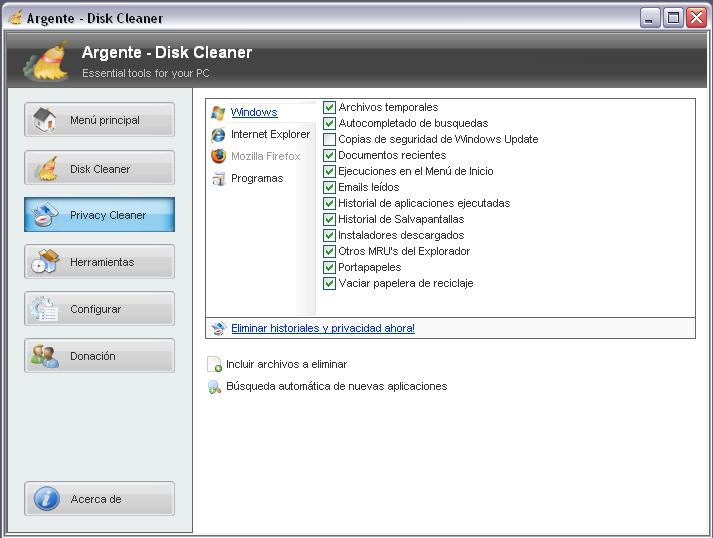
Task: Open the Disk Cleaner section
Action: [x=99, y=168]
